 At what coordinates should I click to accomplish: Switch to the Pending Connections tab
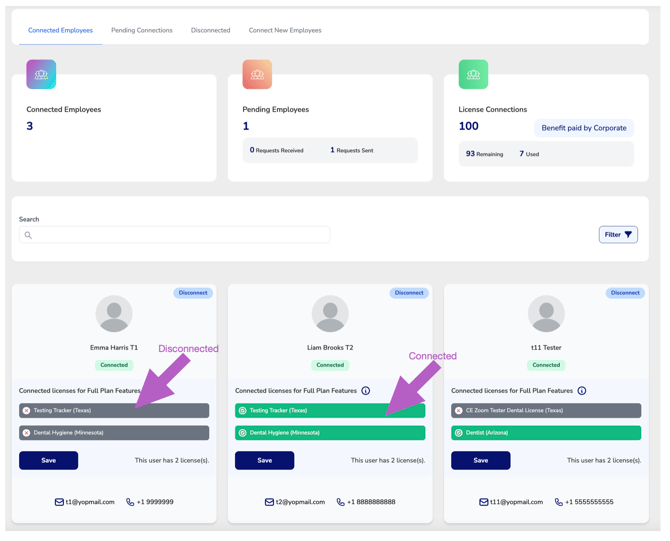[142, 30]
